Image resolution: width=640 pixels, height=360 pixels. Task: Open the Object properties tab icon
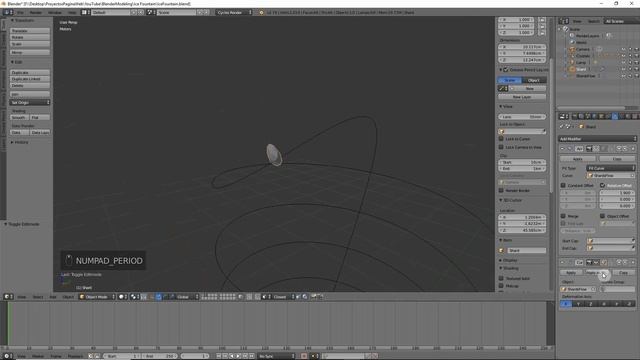[x=601, y=117]
